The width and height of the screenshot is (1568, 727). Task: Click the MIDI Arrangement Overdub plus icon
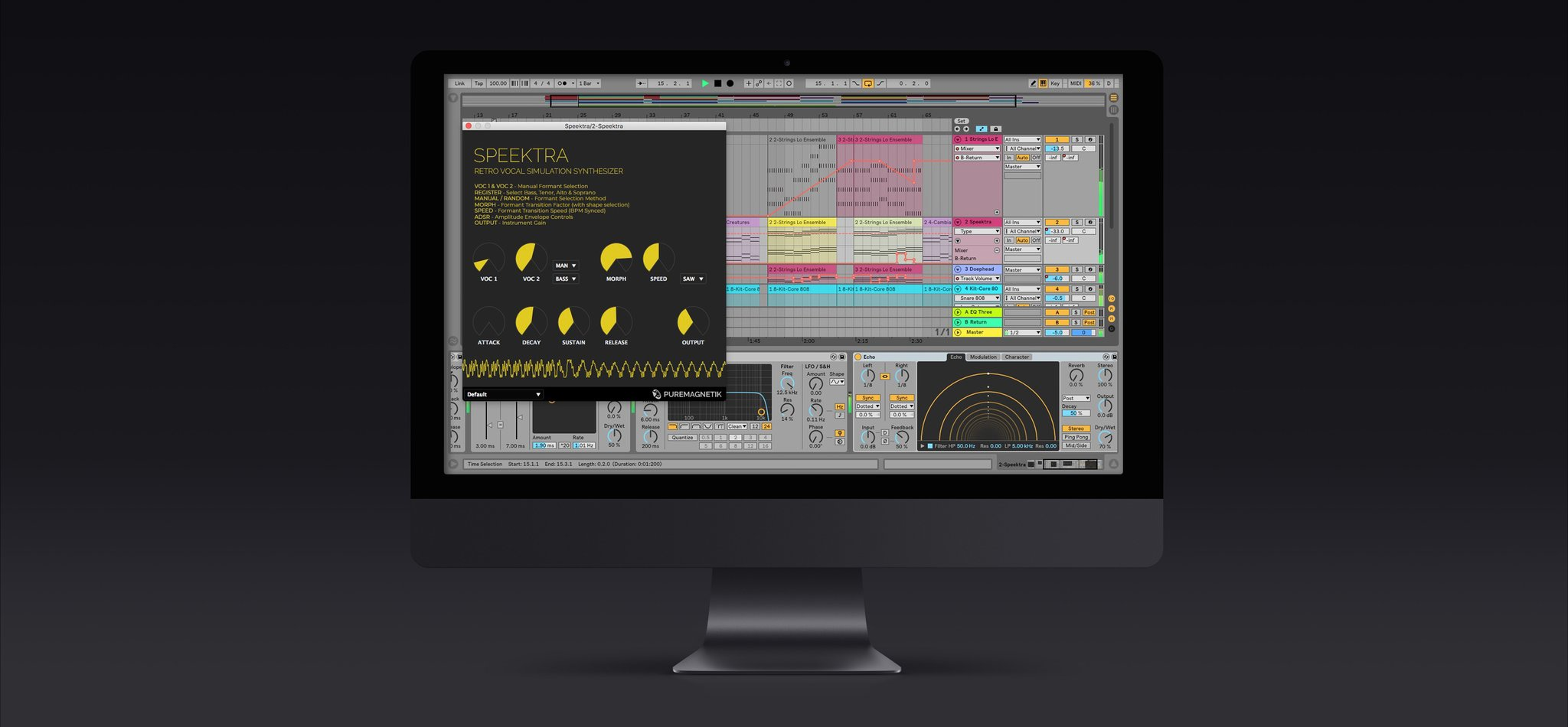(749, 83)
